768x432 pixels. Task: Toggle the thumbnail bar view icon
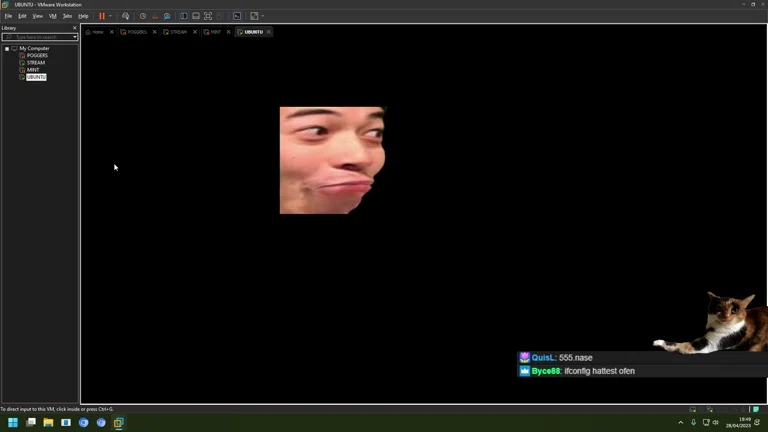click(x=196, y=16)
